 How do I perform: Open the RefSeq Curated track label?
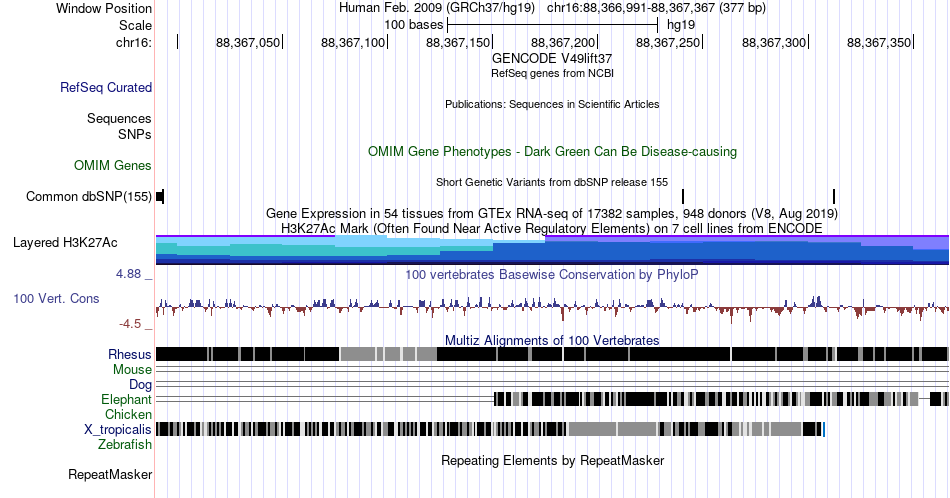[106, 87]
